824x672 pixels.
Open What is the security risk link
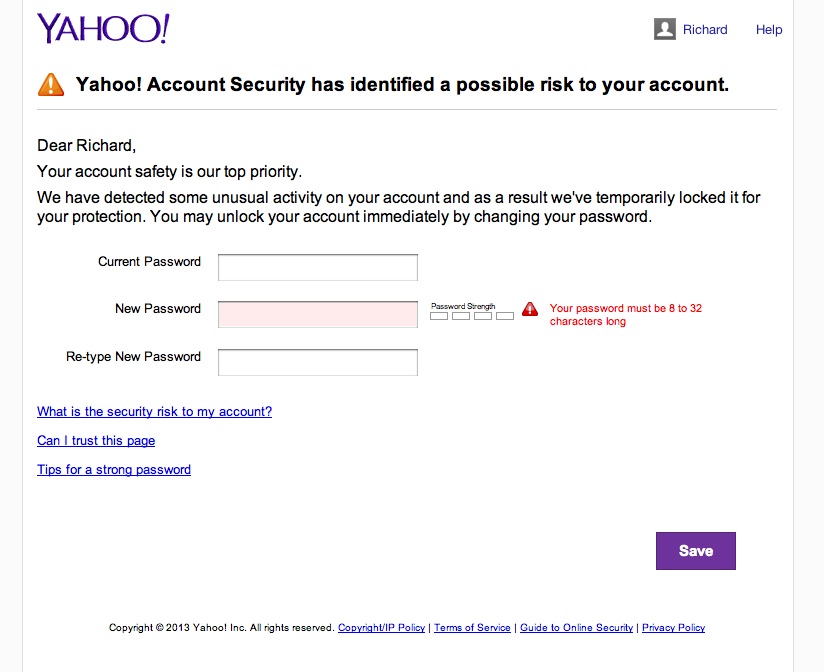click(154, 411)
